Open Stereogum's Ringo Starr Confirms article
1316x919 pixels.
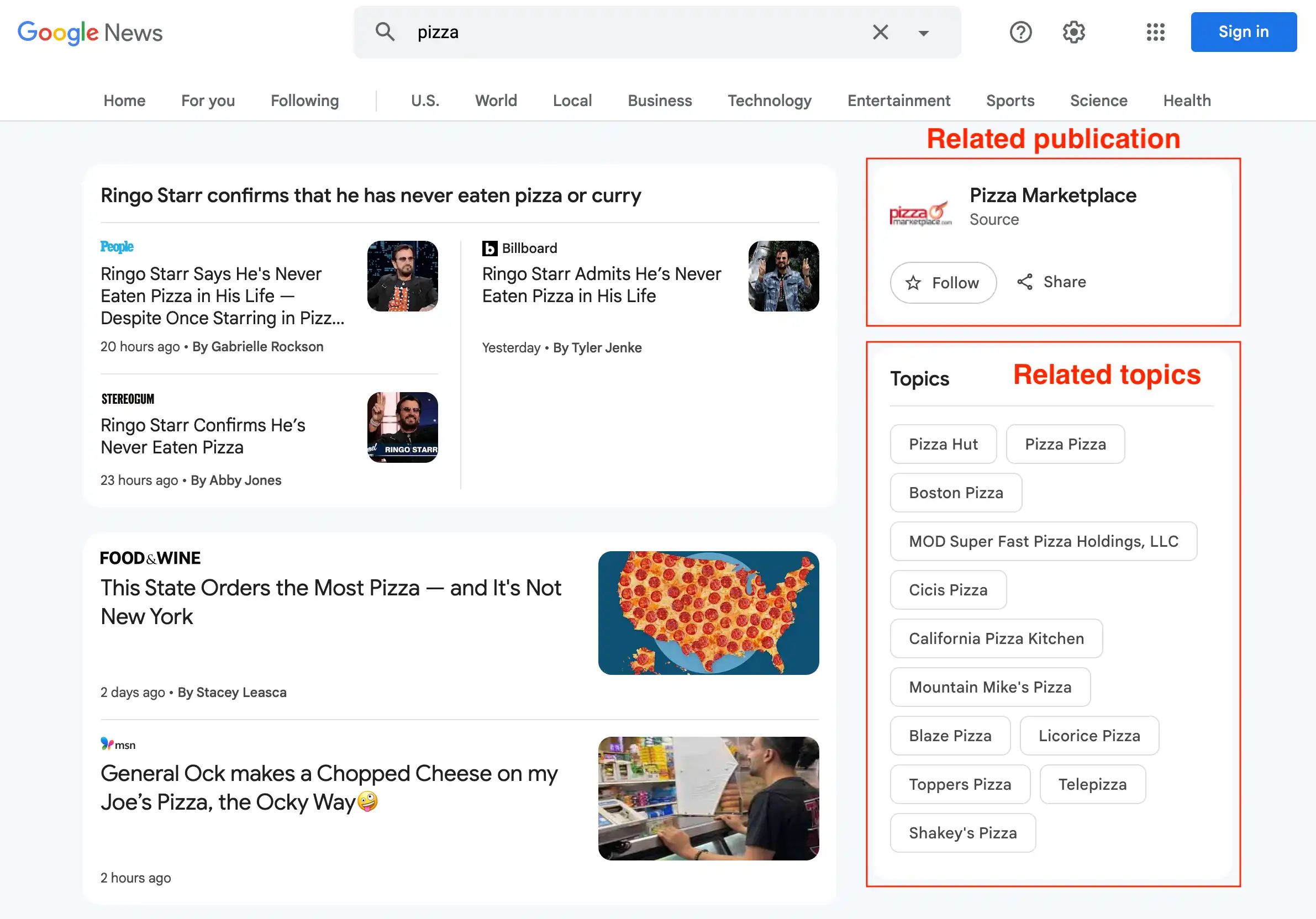pyautogui.click(x=203, y=436)
